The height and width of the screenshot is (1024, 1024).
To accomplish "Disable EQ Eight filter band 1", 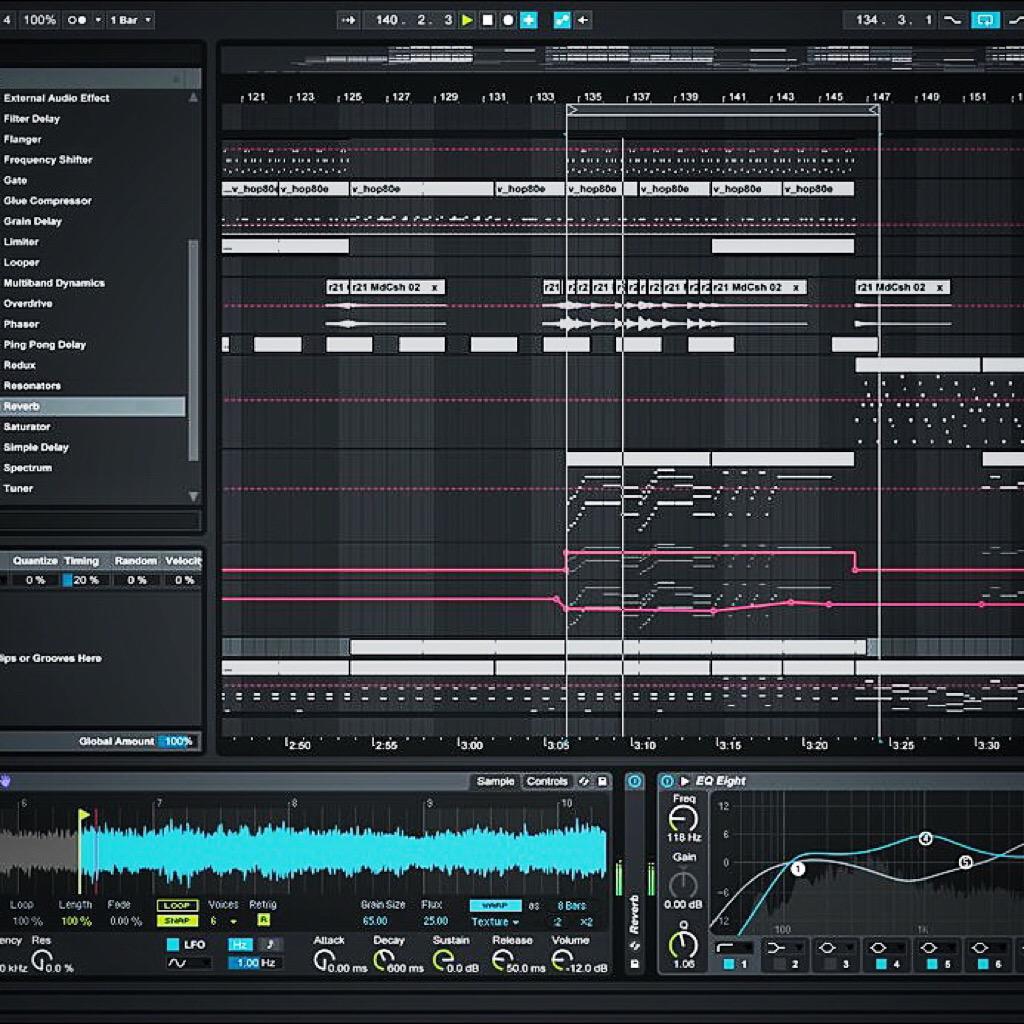I will coord(728,964).
